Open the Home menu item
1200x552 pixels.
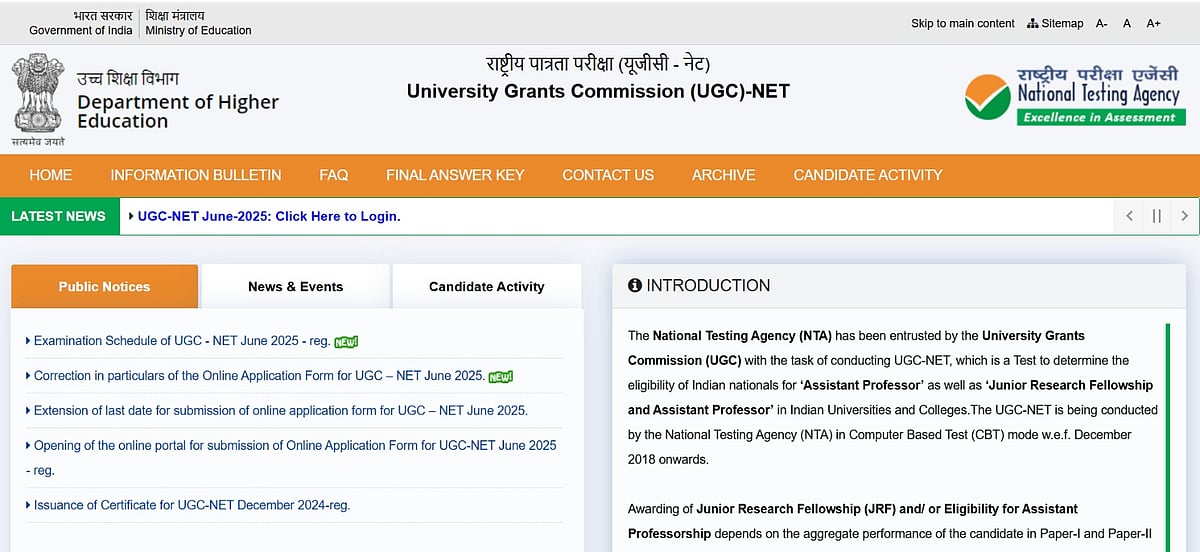pos(51,175)
